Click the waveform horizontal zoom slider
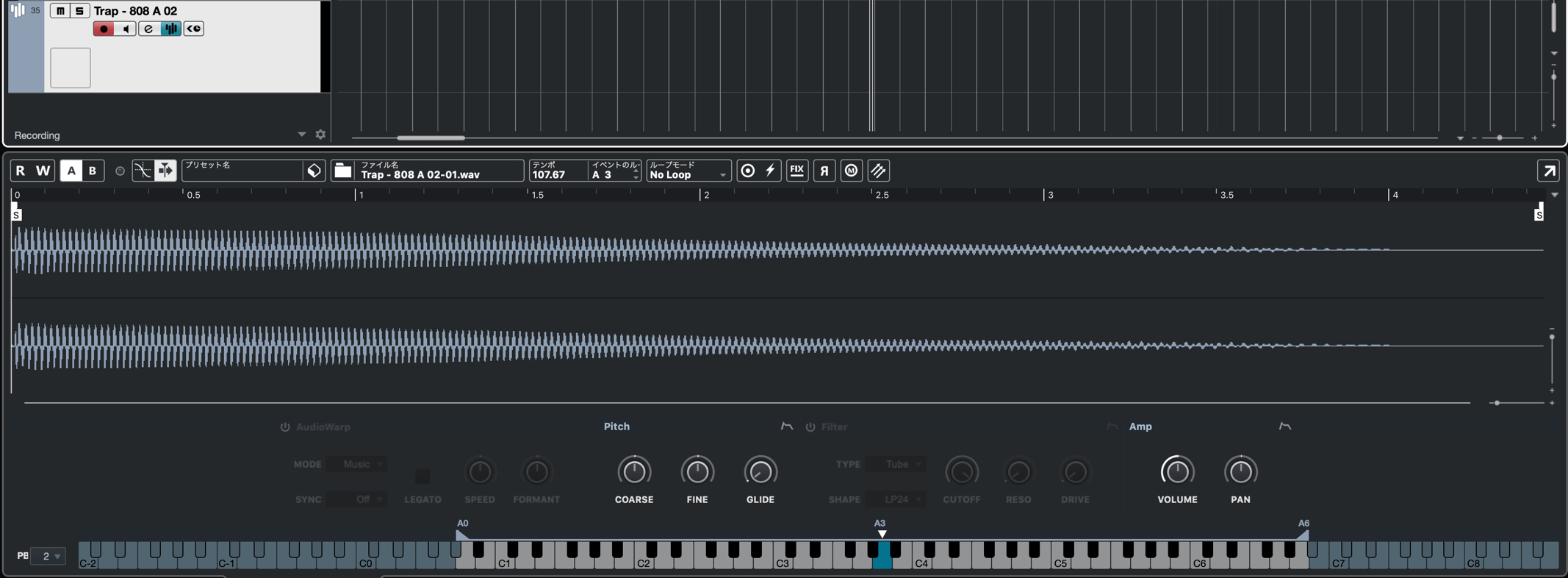This screenshot has height=578, width=1568. pos(1497,403)
